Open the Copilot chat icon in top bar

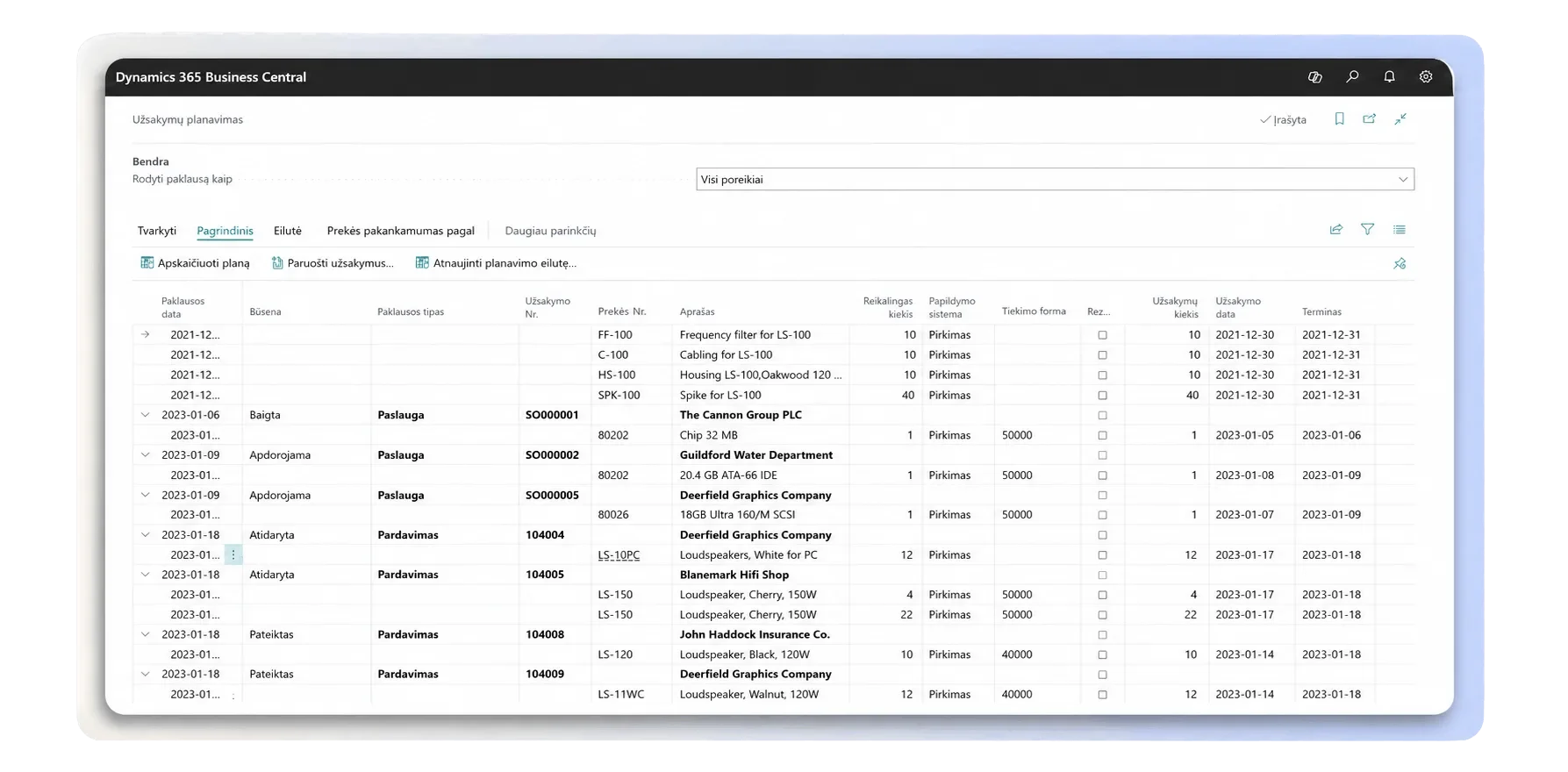click(x=1314, y=77)
